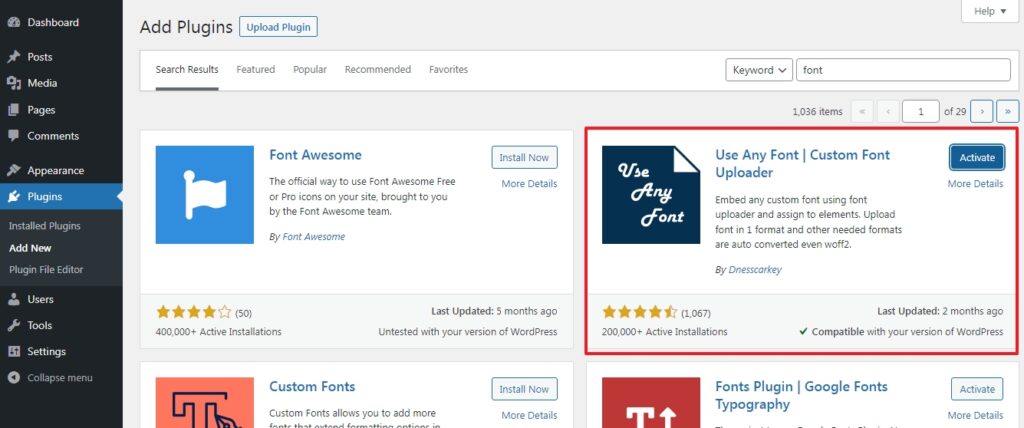Click 400,000+ Active Installations text
The width and height of the screenshot is (1024, 428).
[x=218, y=332]
